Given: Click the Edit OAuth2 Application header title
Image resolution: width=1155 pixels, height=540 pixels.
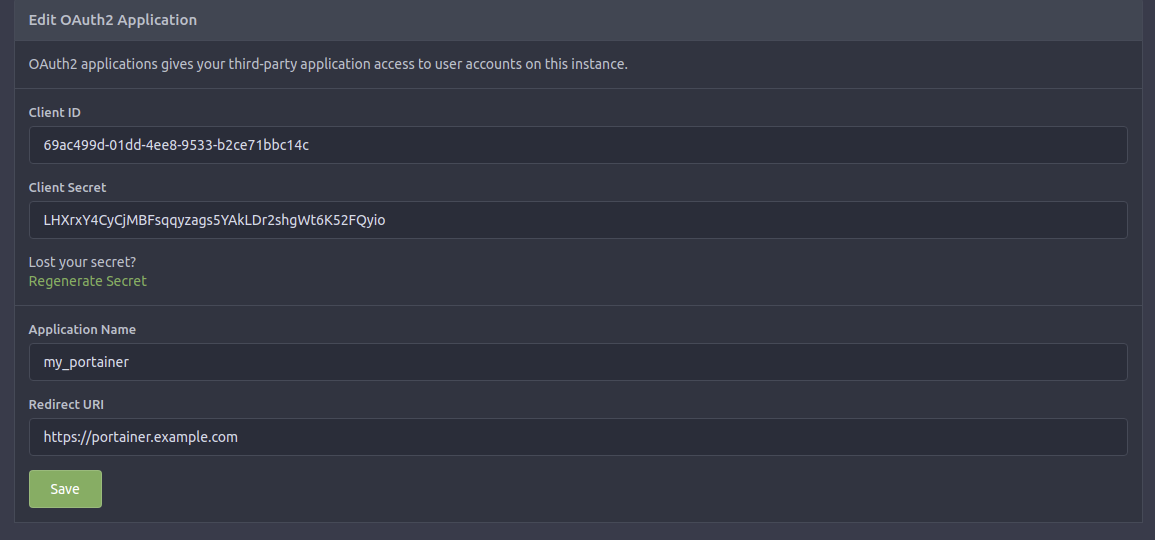Looking at the screenshot, I should (x=113, y=20).
